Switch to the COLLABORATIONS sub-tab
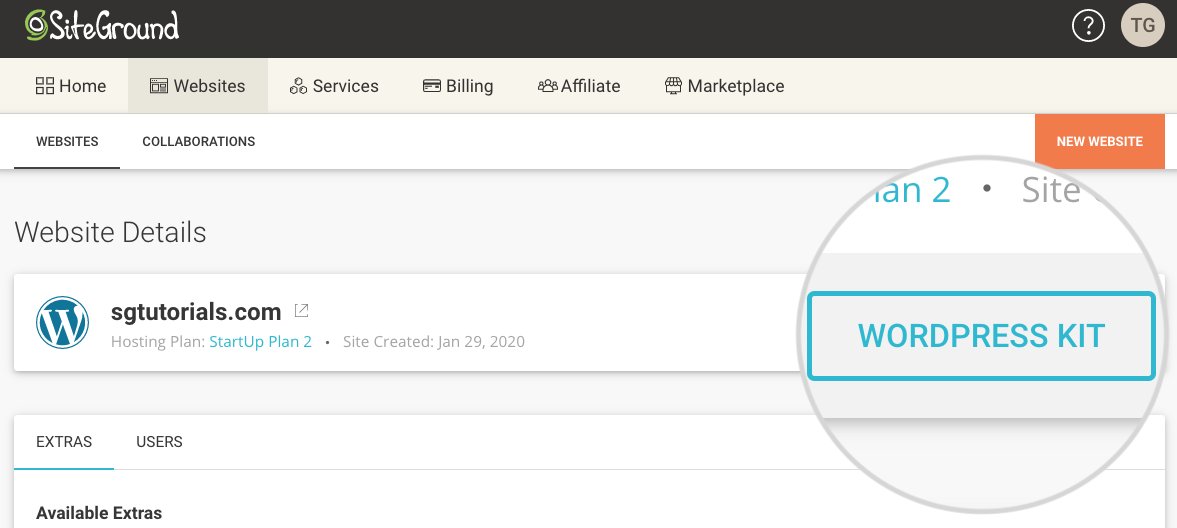 click(199, 141)
